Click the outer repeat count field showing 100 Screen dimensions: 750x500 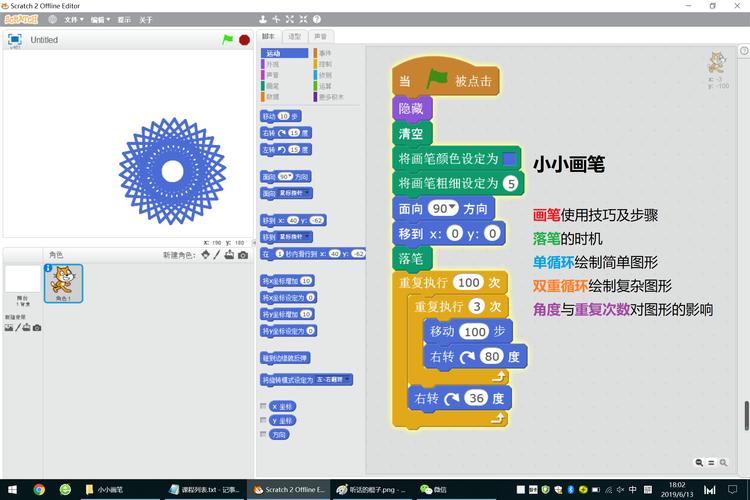[469, 283]
